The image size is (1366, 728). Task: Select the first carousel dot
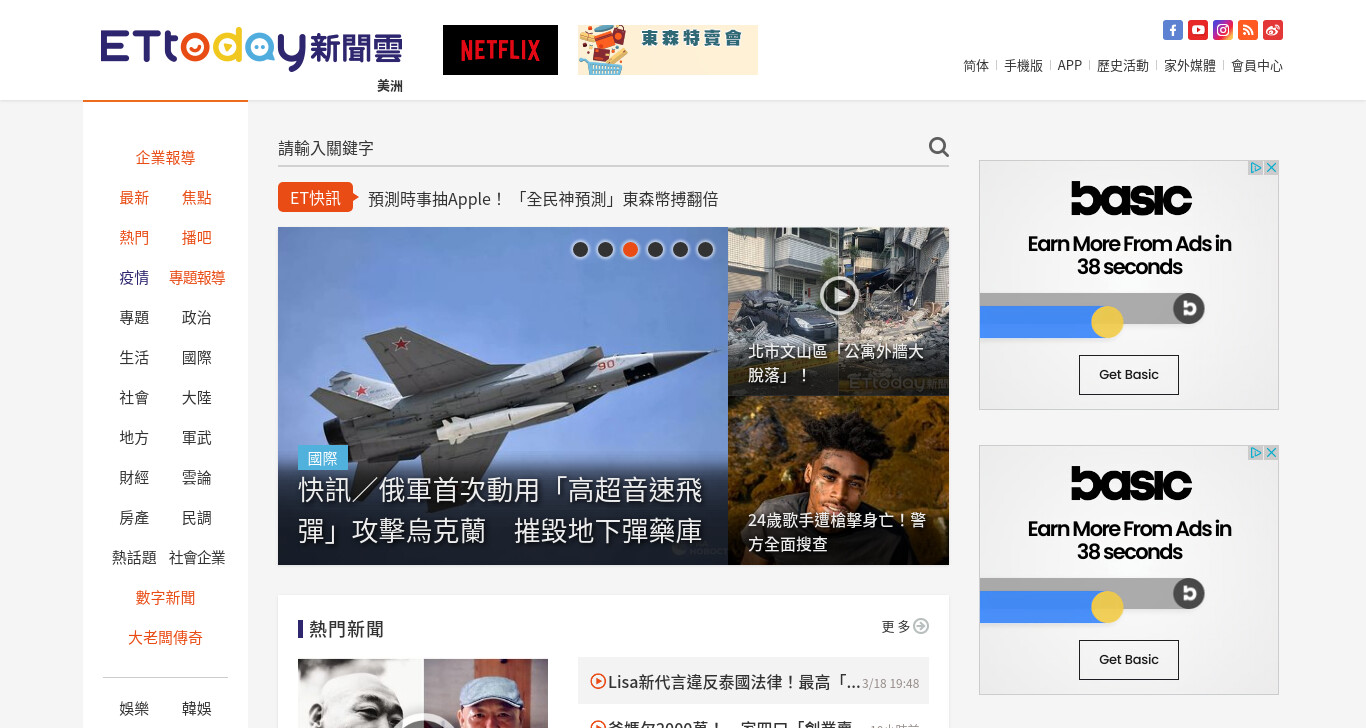(x=580, y=249)
